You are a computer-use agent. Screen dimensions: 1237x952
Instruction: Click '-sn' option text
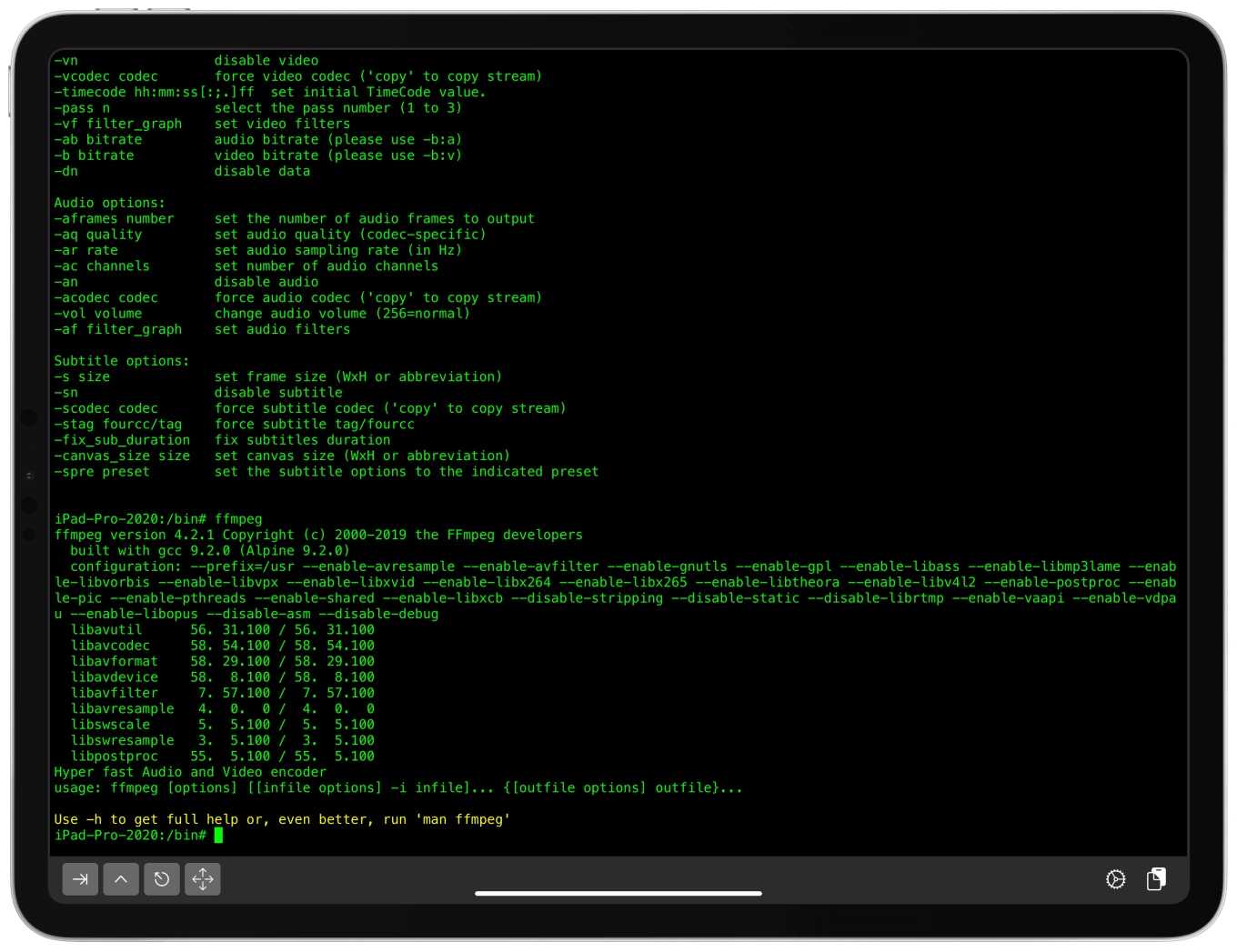click(x=65, y=393)
